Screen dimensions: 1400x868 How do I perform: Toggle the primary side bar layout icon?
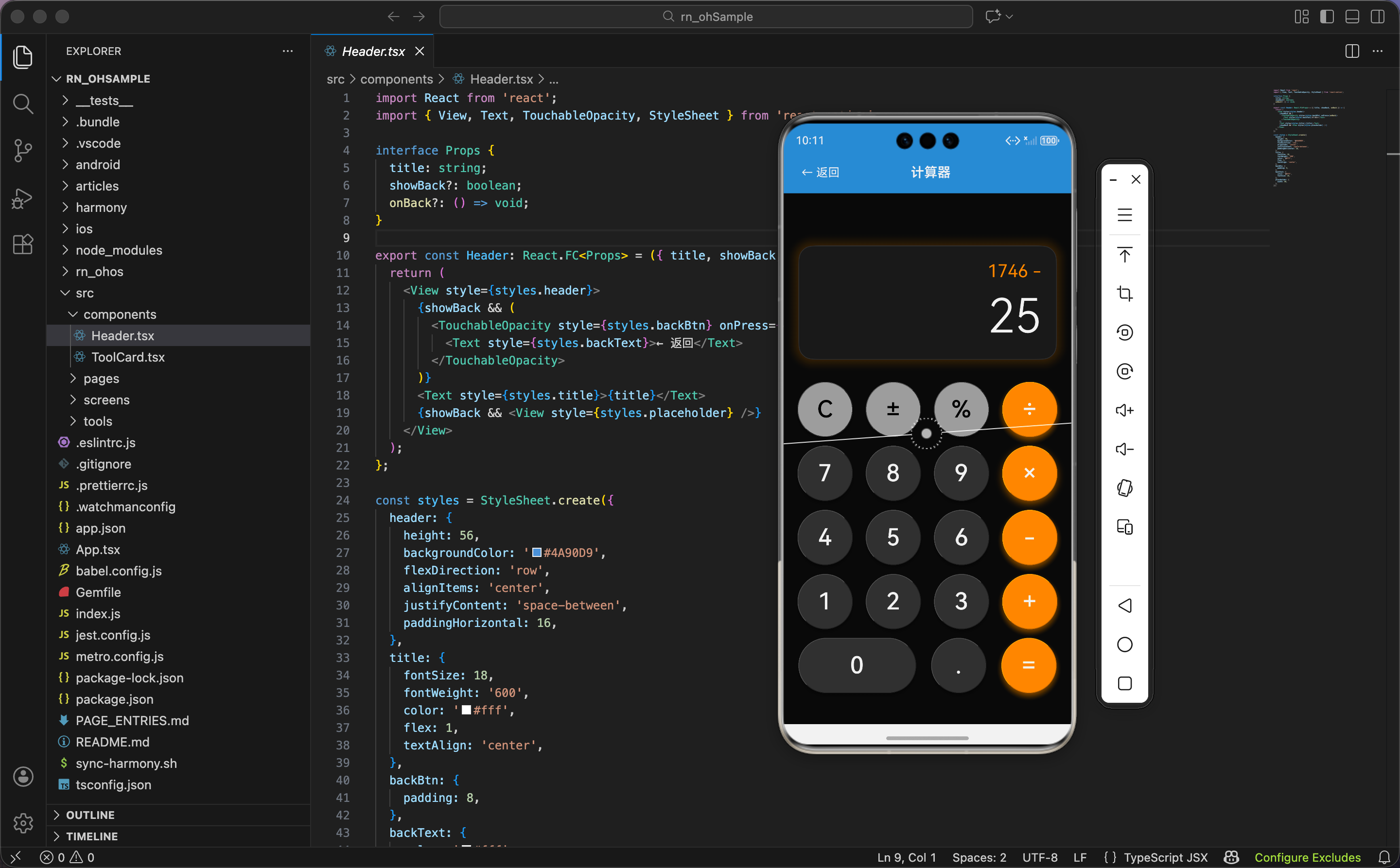pyautogui.click(x=1327, y=17)
